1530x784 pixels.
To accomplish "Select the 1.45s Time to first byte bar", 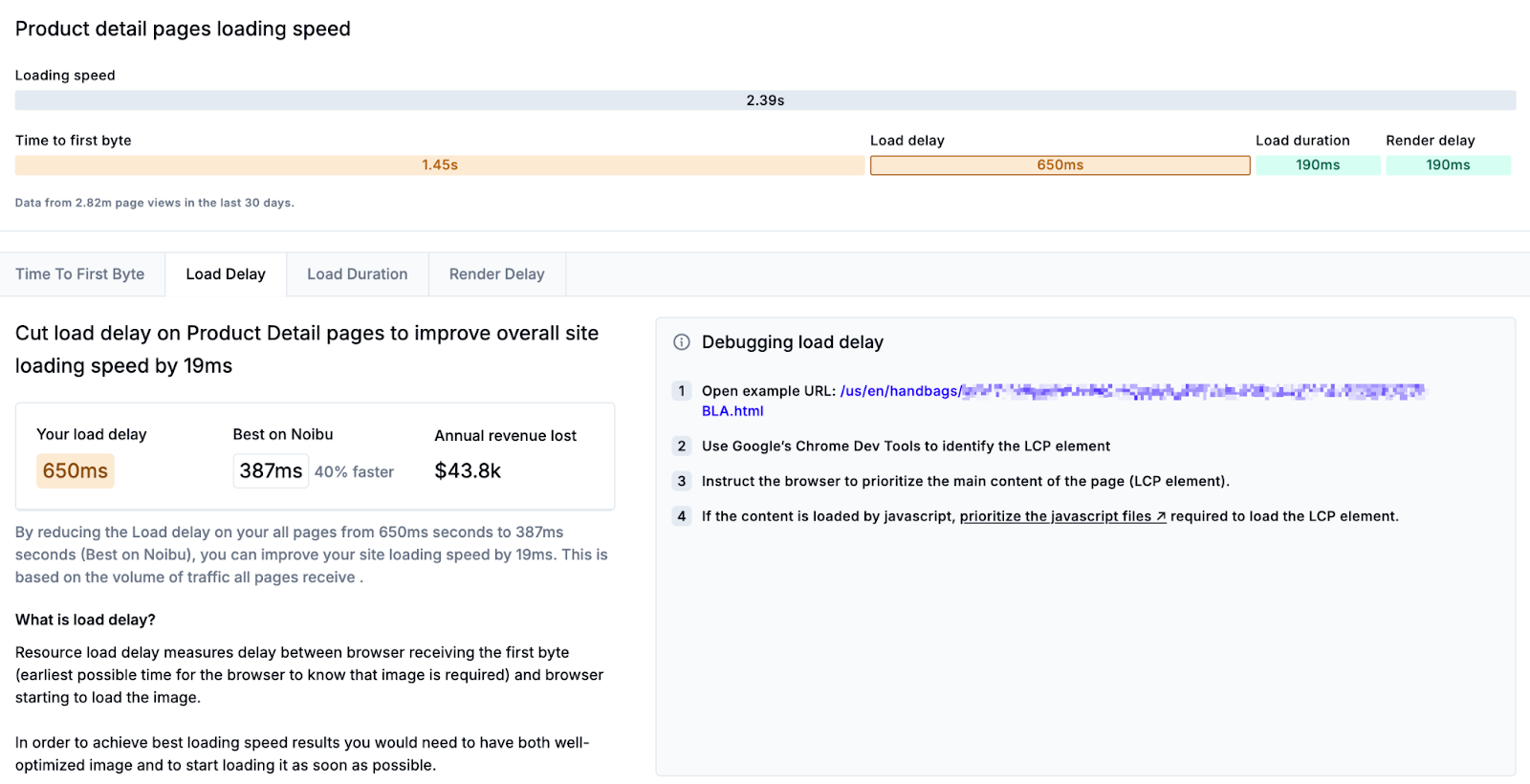I will point(440,165).
